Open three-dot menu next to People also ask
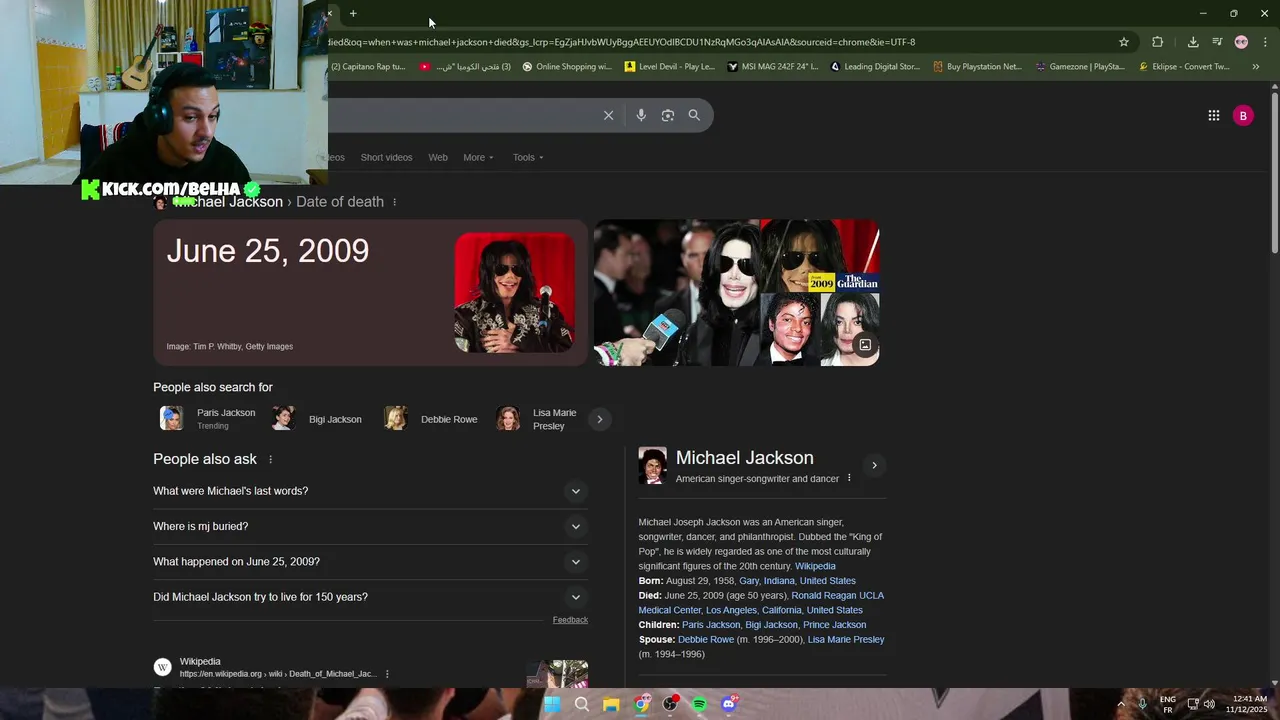The width and height of the screenshot is (1280, 720). point(270,459)
